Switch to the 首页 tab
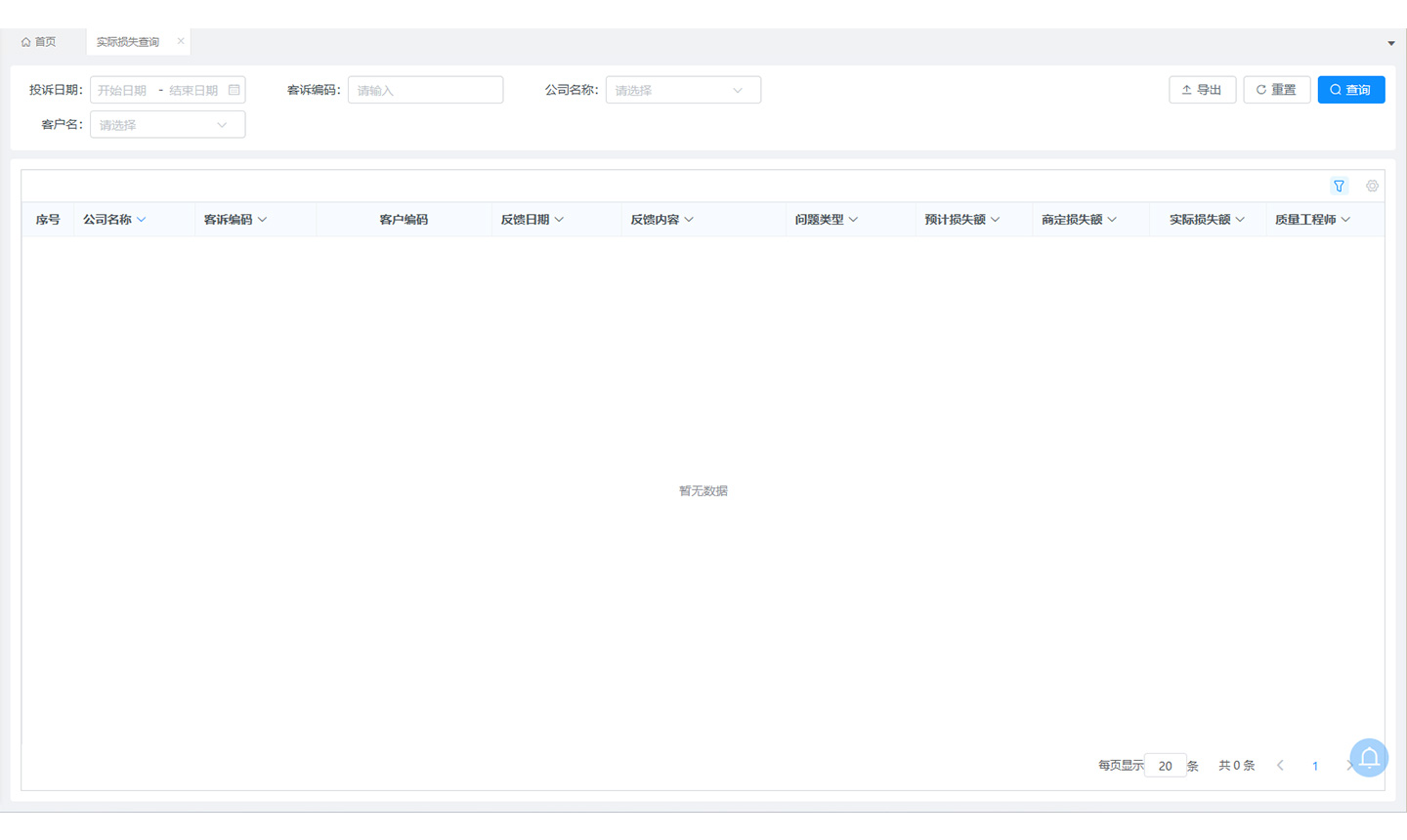Viewport: 1407px width, 840px height. (39, 42)
